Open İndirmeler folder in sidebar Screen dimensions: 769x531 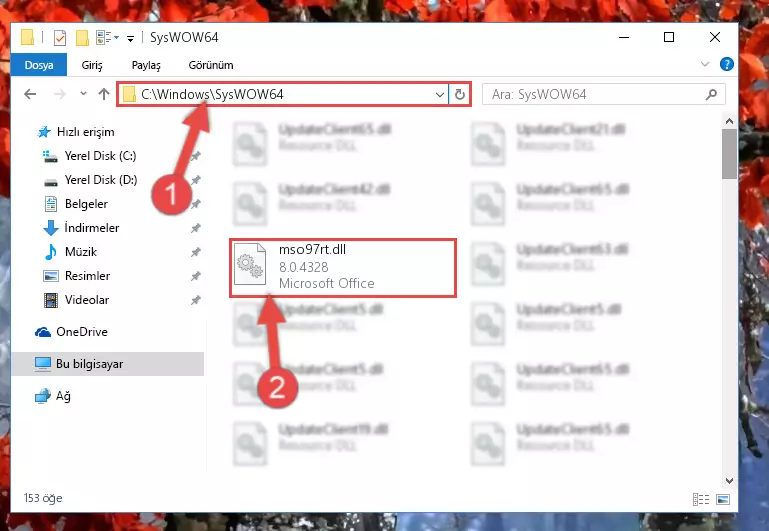pos(92,228)
